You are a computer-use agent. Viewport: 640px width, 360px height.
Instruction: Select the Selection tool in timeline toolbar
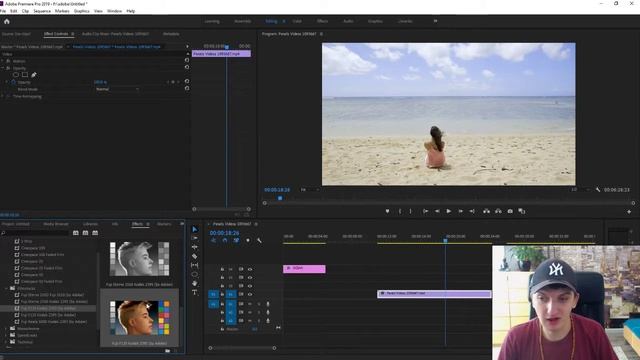(x=195, y=229)
